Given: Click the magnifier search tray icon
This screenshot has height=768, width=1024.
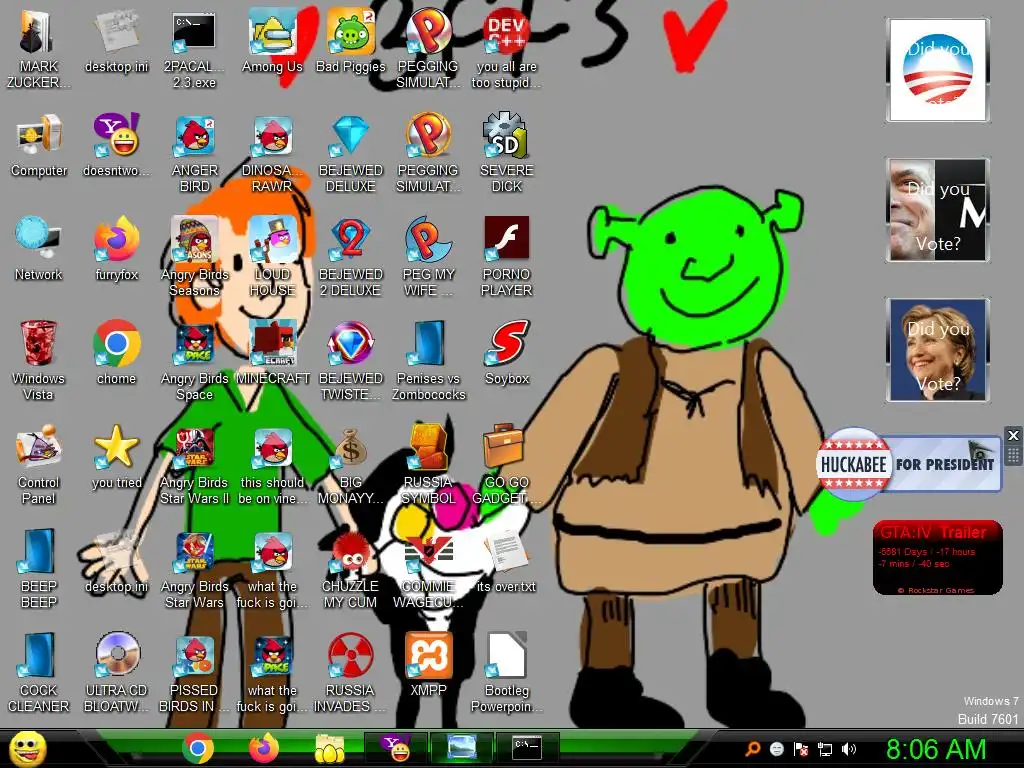Looking at the screenshot, I should tap(752, 749).
